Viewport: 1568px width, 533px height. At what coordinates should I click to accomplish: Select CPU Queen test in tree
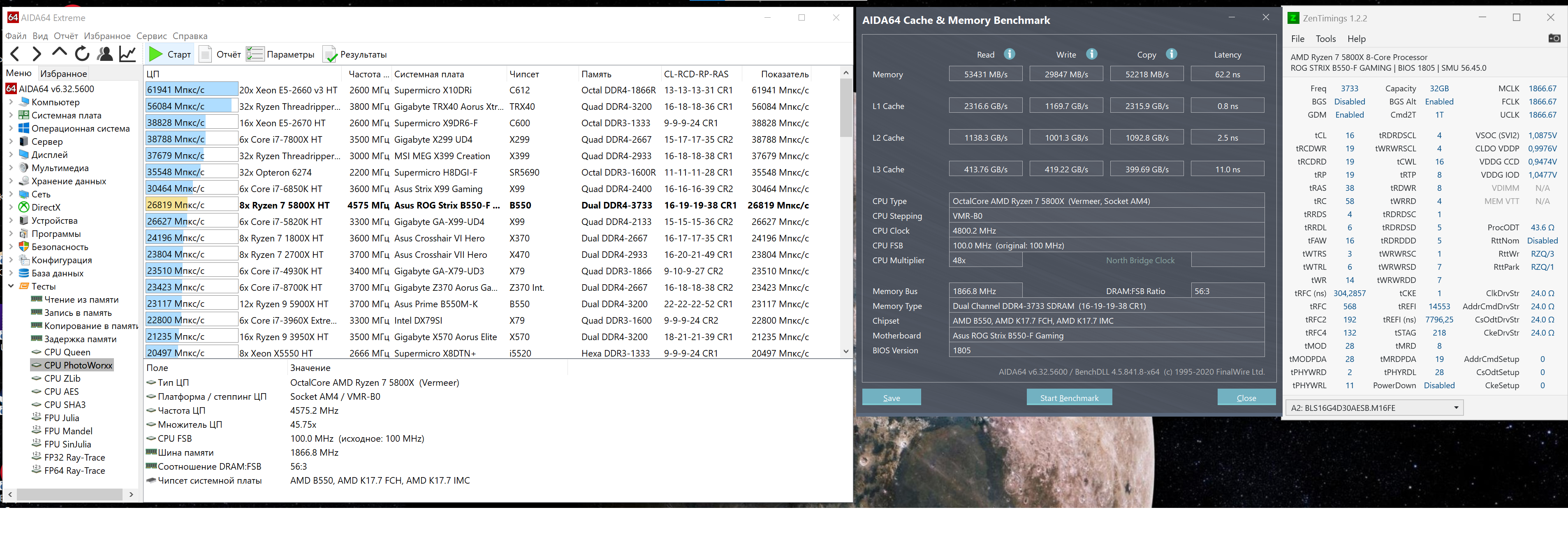pos(67,352)
